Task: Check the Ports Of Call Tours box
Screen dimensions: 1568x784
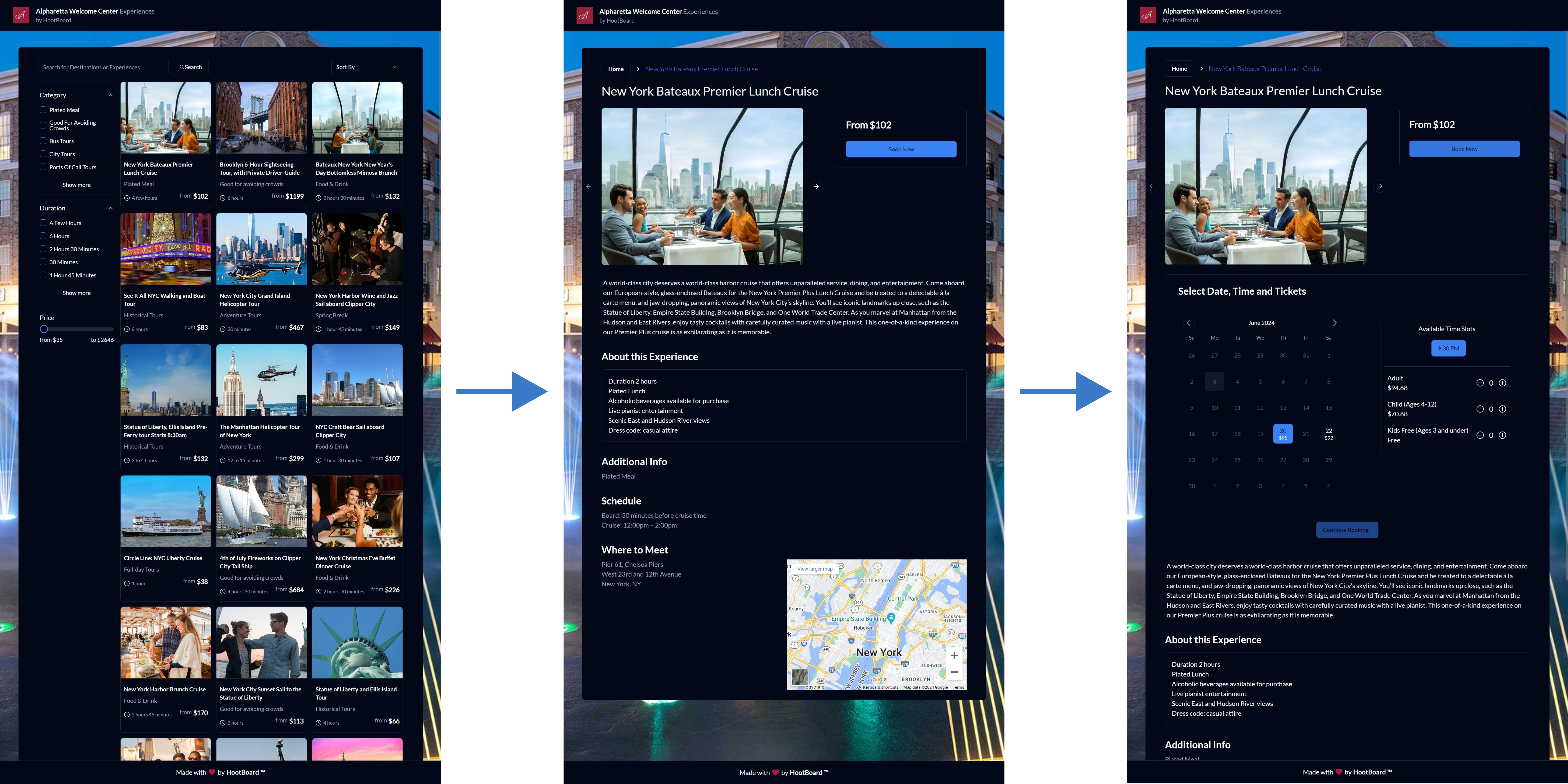Action: pos(43,167)
